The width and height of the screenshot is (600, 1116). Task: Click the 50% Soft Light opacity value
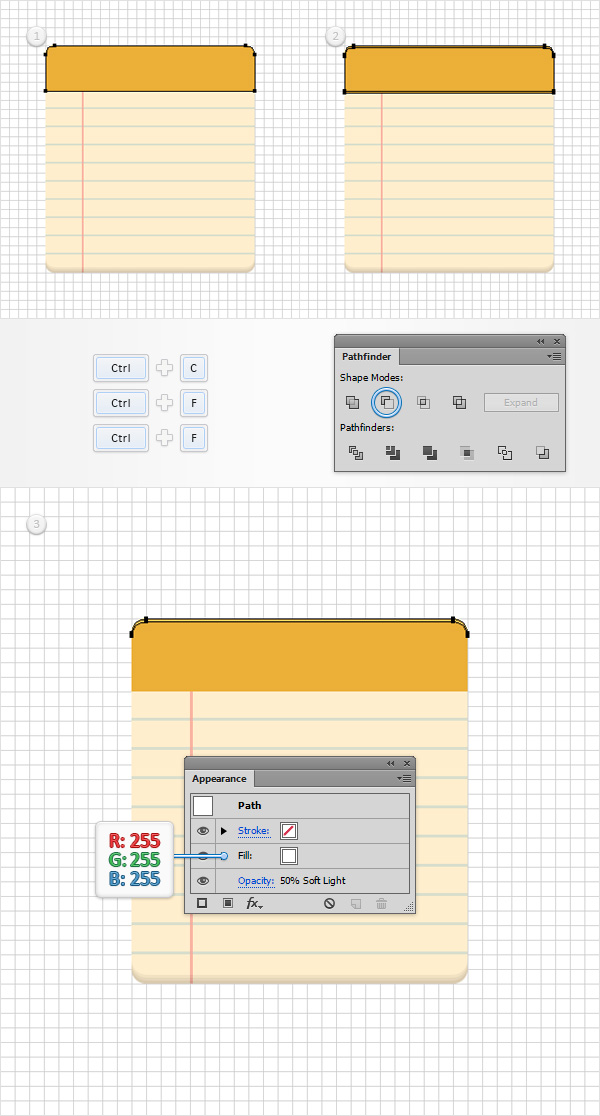(x=313, y=880)
